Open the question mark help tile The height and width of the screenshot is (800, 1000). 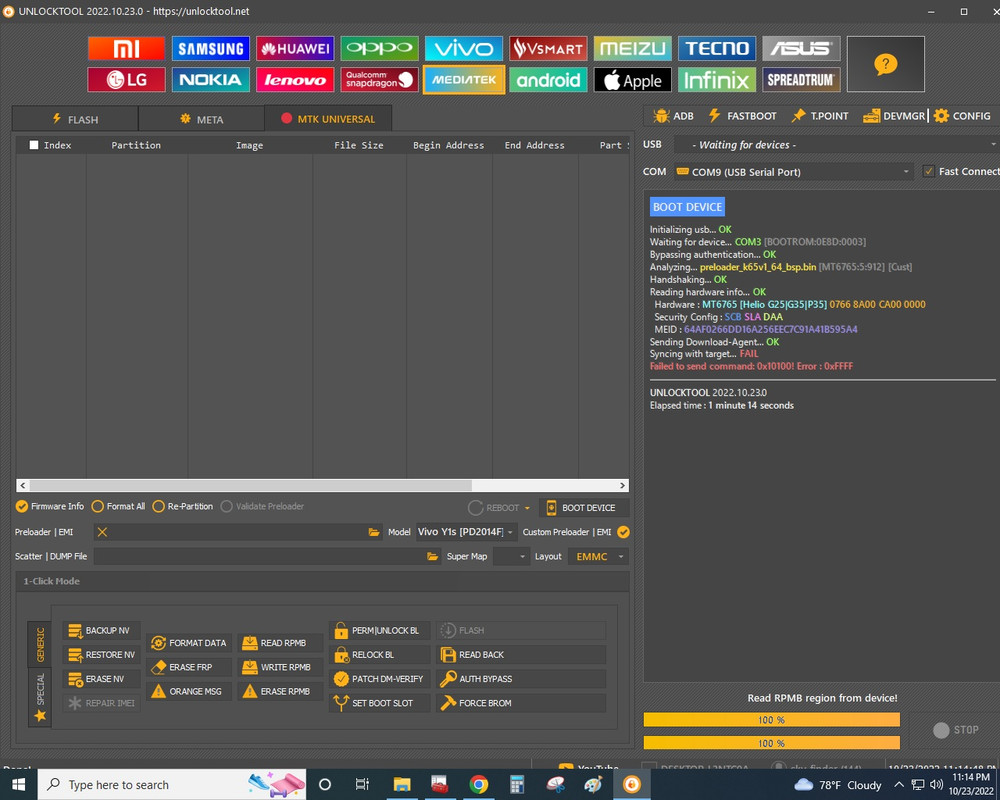[x=885, y=64]
